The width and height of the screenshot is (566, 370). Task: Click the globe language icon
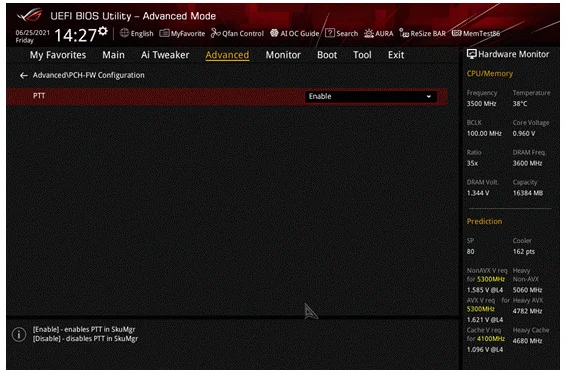[124, 33]
